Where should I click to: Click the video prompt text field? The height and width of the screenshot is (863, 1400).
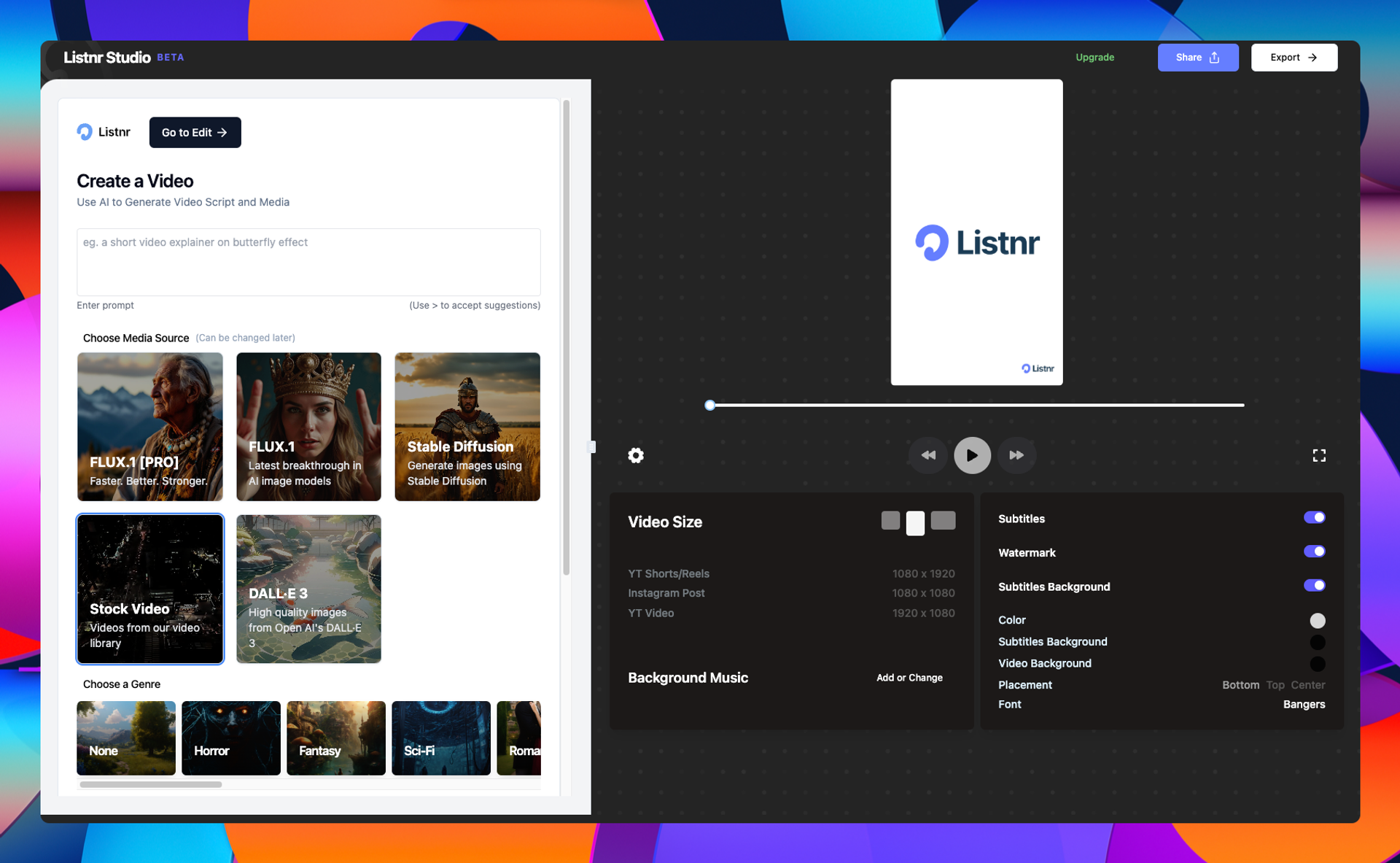(x=308, y=262)
